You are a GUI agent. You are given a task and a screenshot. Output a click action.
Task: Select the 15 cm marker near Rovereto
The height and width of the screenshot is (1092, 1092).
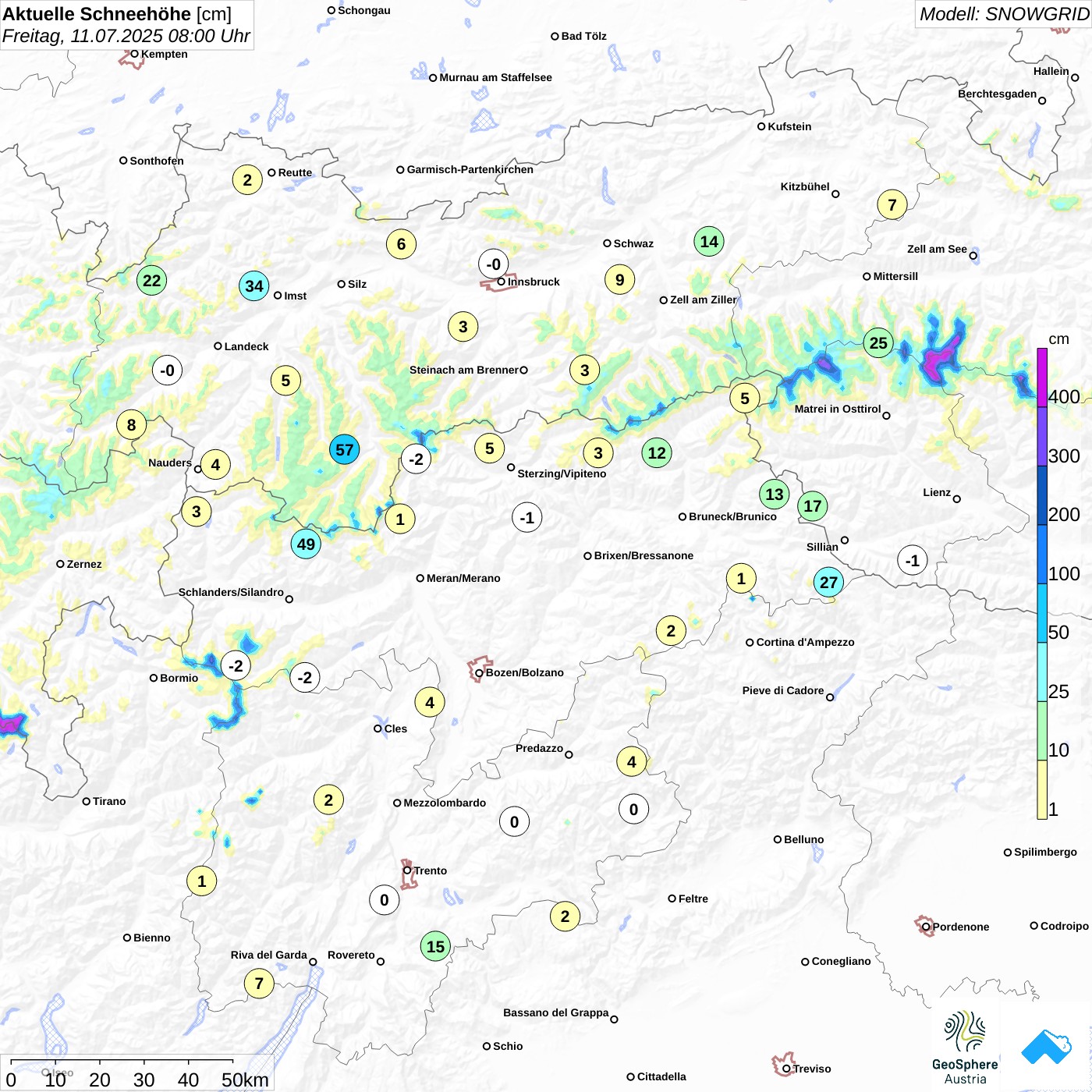[435, 947]
